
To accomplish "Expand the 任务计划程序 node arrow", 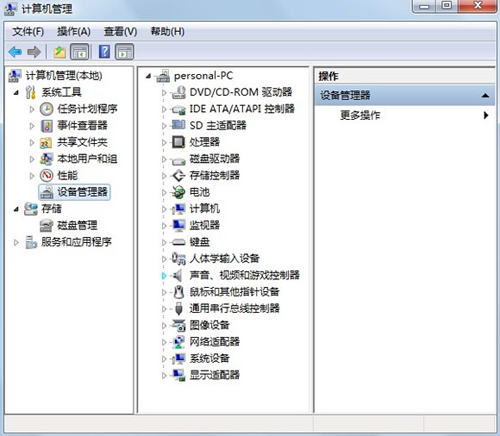I will click(x=32, y=109).
